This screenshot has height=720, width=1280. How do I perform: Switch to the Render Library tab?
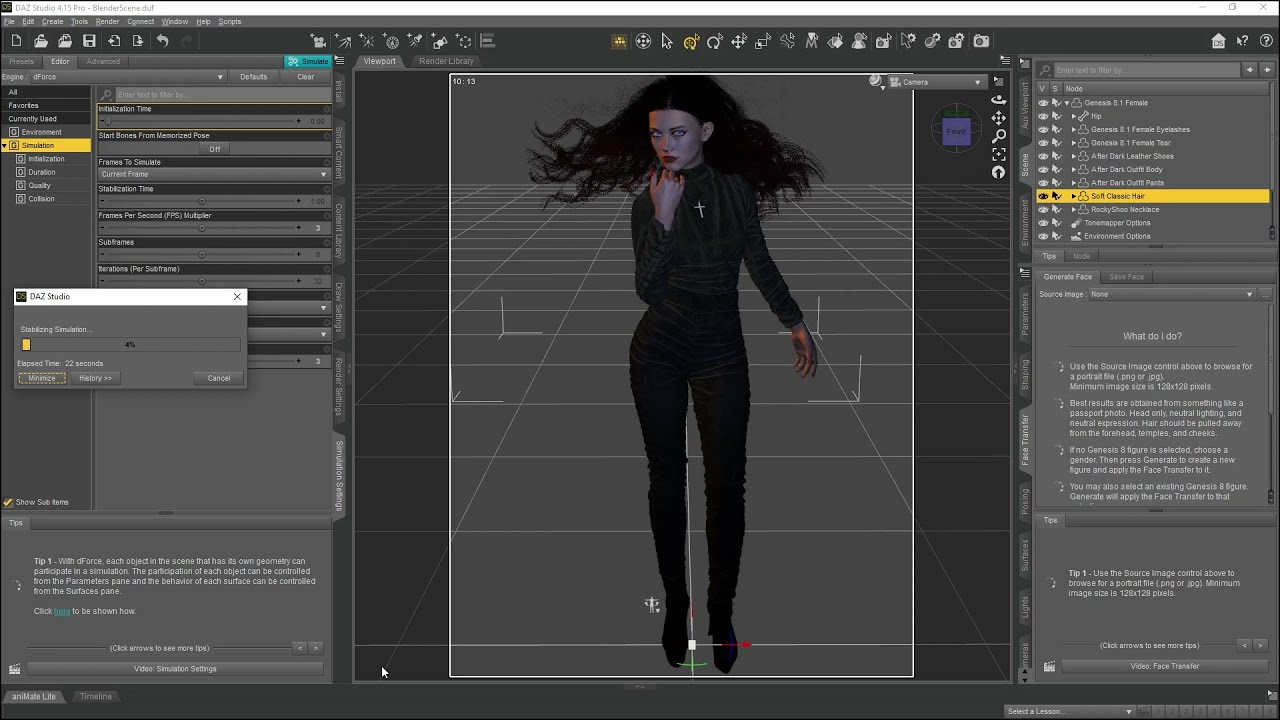click(x=446, y=61)
